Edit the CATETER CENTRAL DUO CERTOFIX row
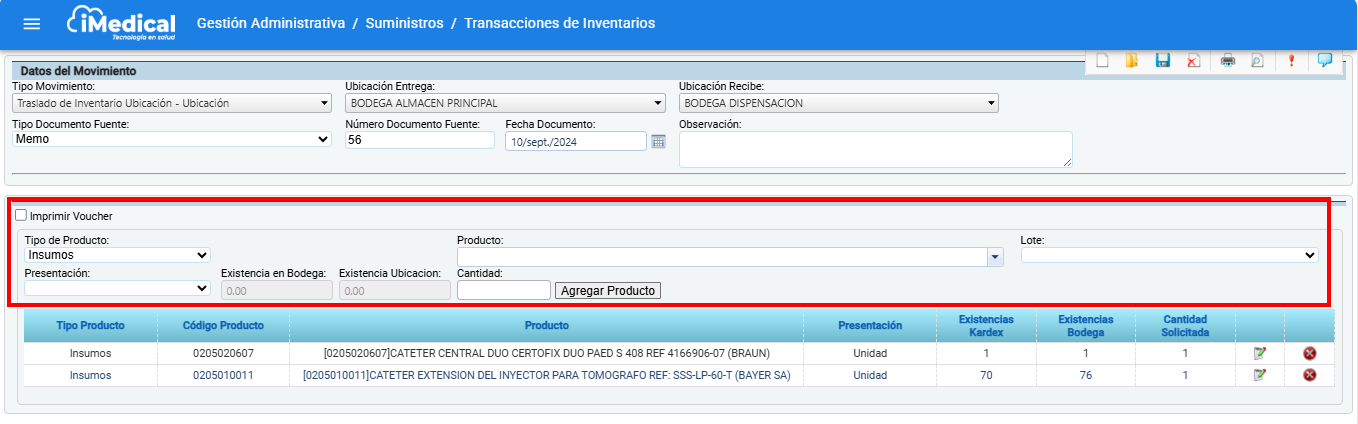 (x=1260, y=353)
